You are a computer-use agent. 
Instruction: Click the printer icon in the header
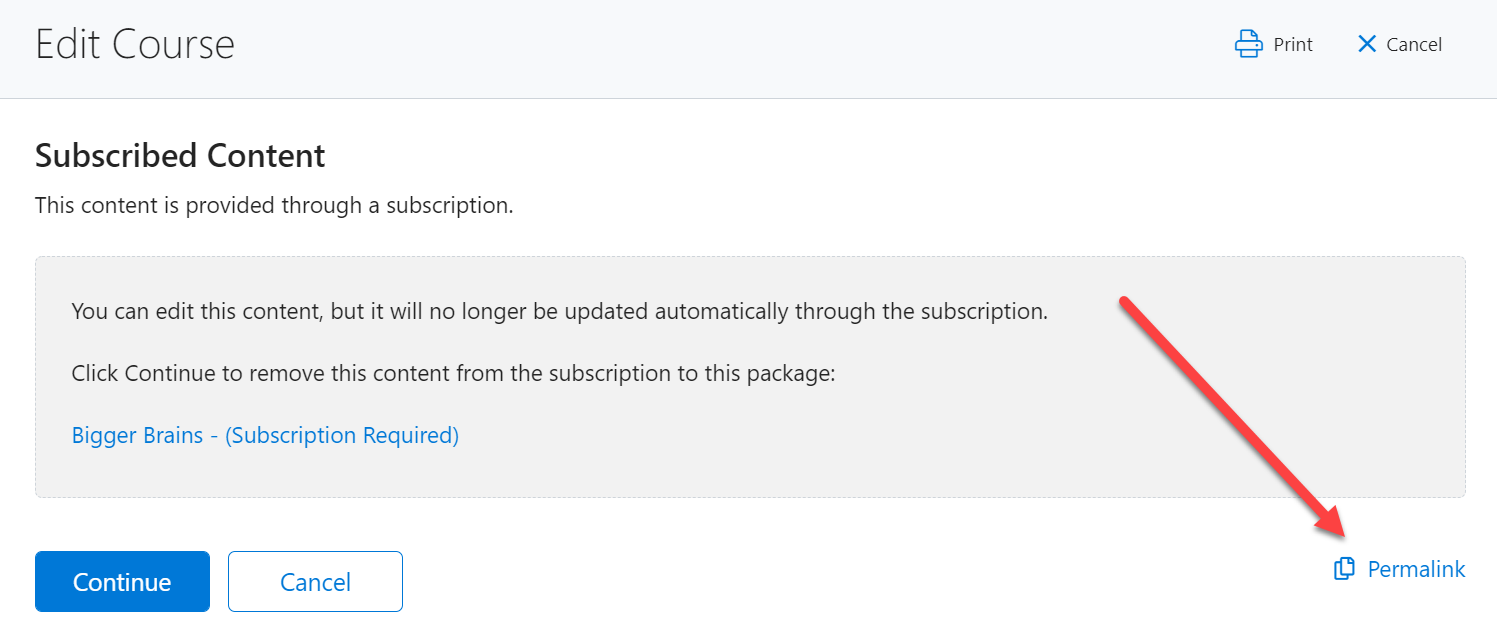[1248, 44]
